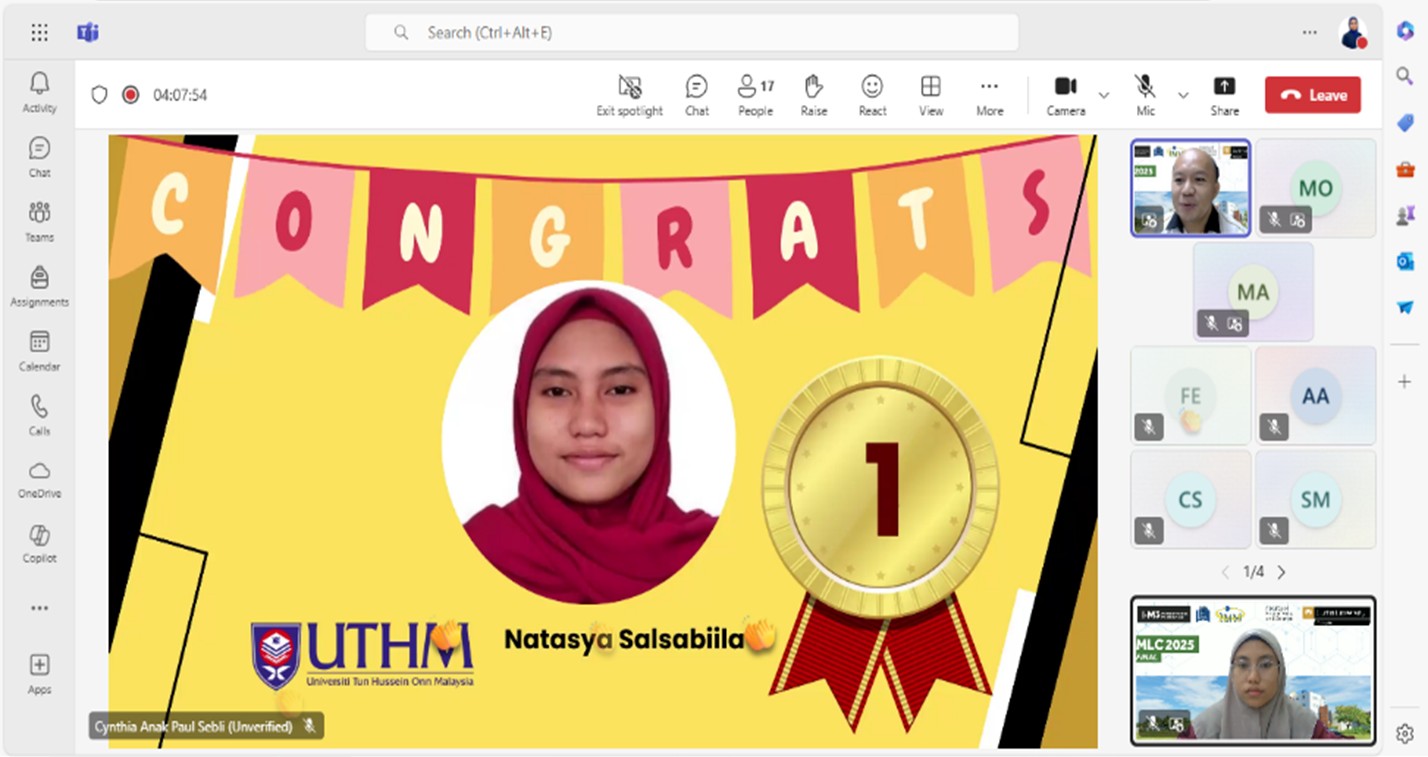Viewport: 1428px width, 757px height.
Task: Raise your hand in the meeting
Action: [813, 95]
